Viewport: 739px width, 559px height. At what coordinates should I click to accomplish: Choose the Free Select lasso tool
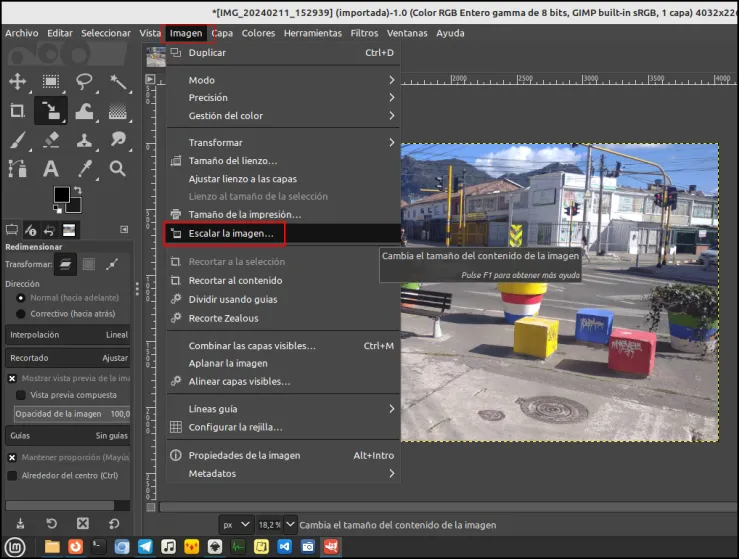pyautogui.click(x=84, y=82)
